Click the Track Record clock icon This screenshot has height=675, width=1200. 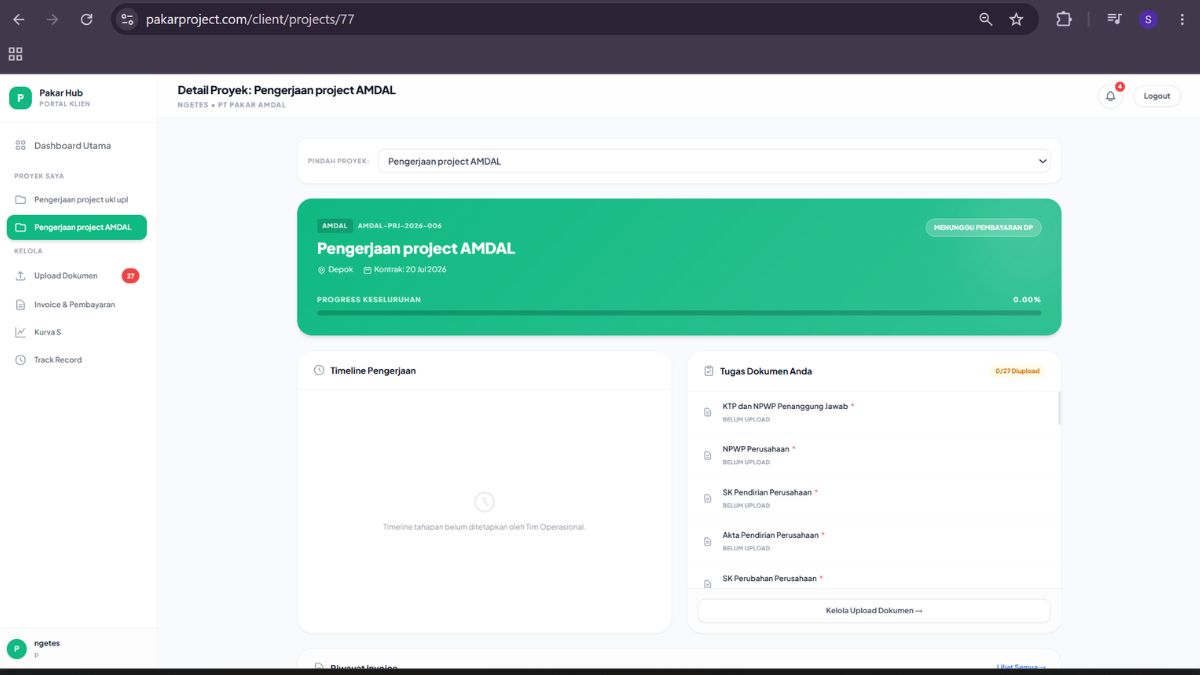pos(20,360)
